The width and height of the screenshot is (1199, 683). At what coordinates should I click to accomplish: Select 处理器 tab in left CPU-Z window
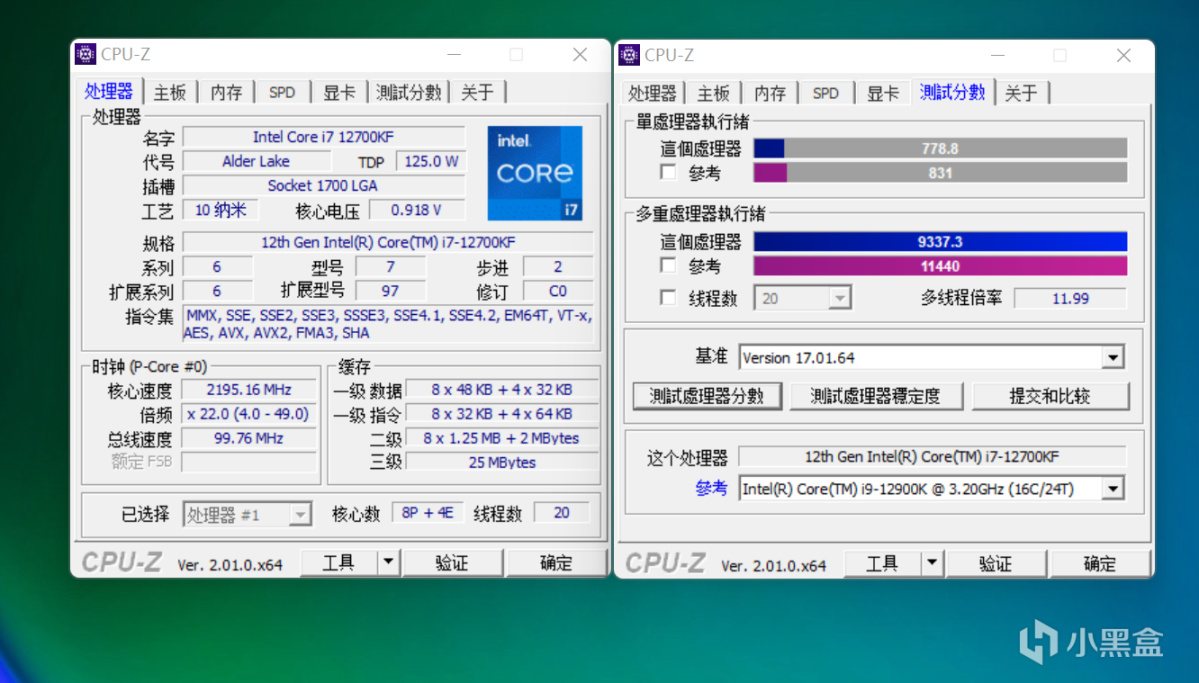(109, 91)
